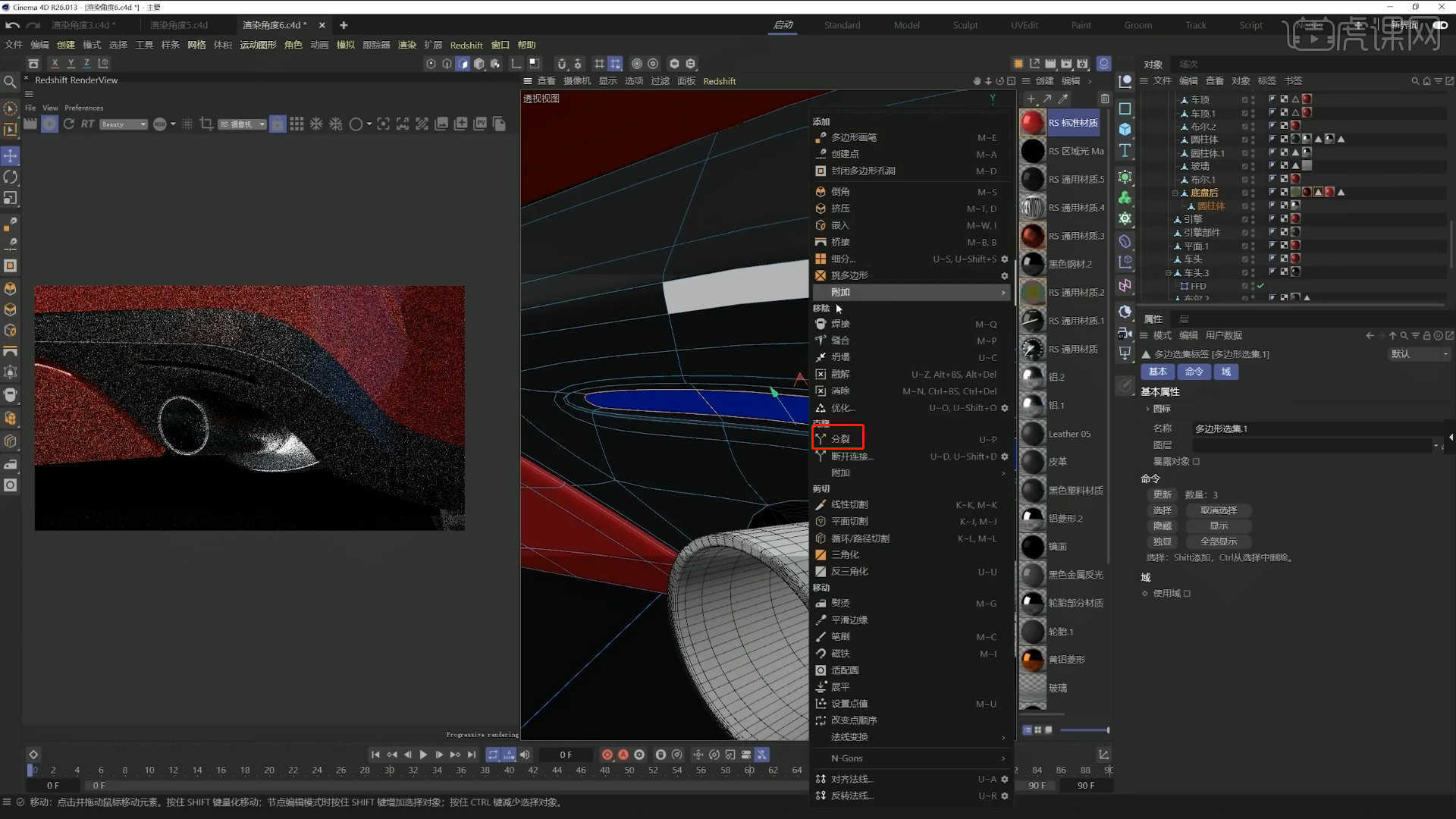Switch to the 渲染角度5.c4d document tab
Image resolution: width=1456 pixels, height=819 pixels.
[178, 25]
